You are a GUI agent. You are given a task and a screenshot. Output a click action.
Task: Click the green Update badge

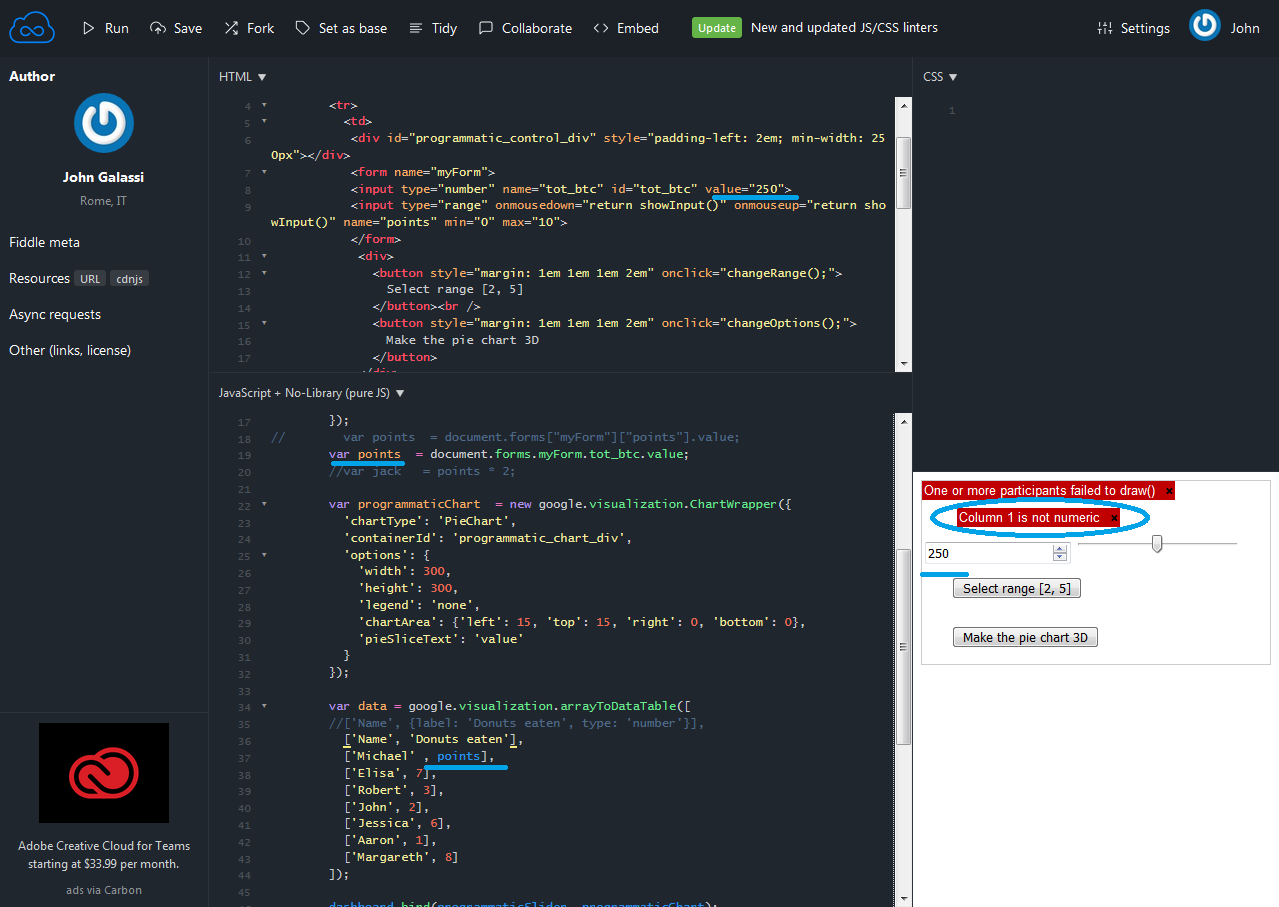[717, 28]
